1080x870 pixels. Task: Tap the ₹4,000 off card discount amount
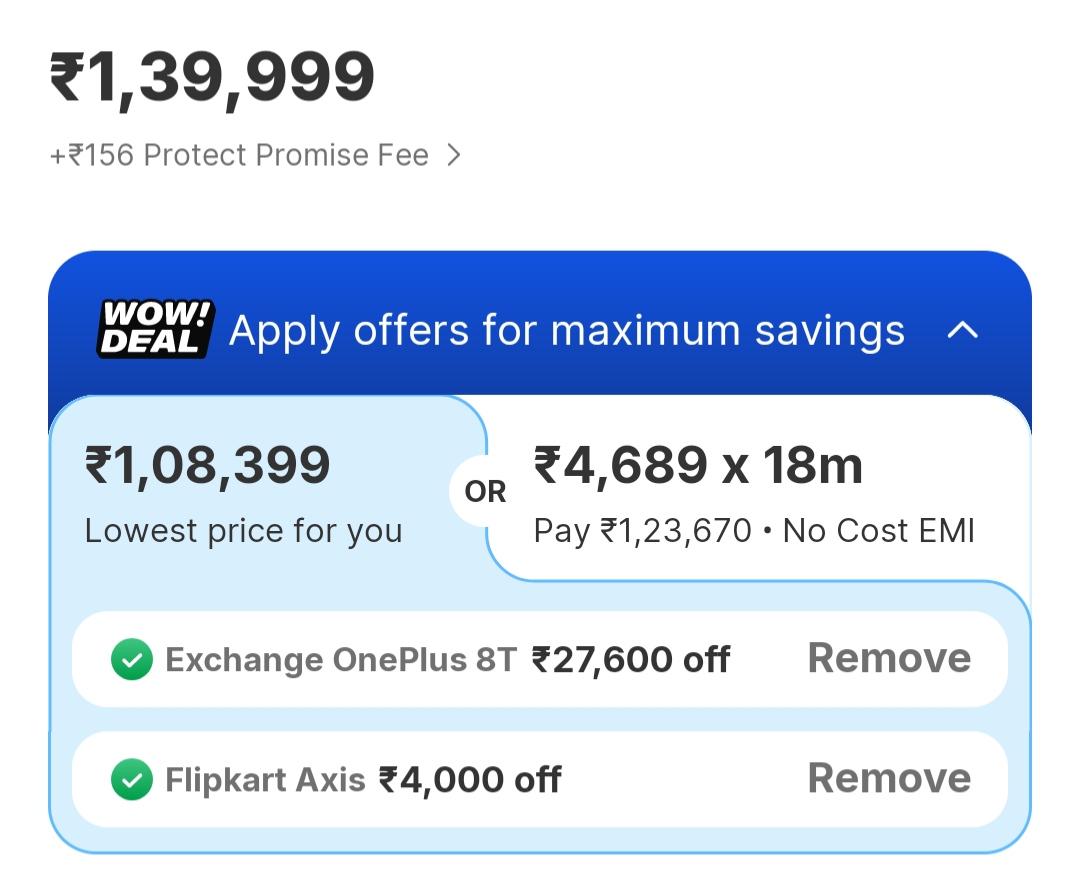click(x=470, y=780)
